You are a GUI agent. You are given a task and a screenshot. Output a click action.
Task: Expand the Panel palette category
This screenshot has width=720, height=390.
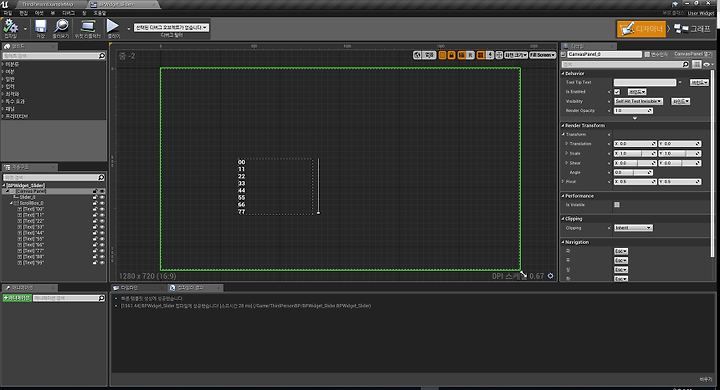point(3,109)
